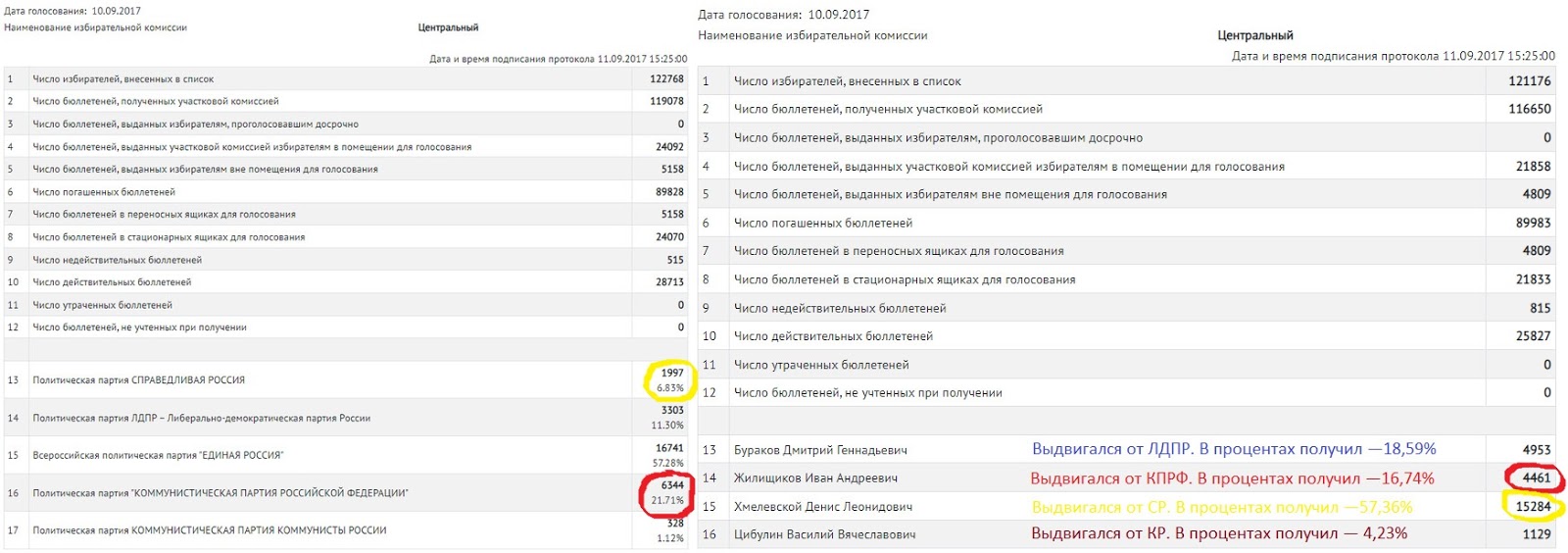Click the ЛДПР party row label
The width and height of the screenshot is (1568, 553).
click(201, 419)
